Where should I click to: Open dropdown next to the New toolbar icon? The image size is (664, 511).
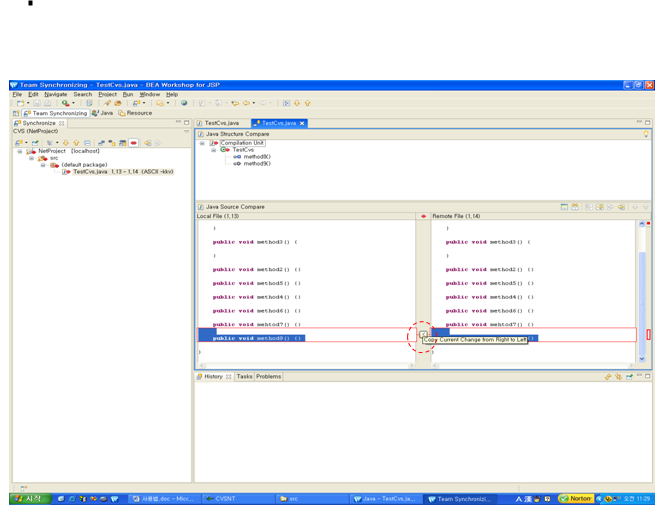pyautogui.click(x=28, y=103)
